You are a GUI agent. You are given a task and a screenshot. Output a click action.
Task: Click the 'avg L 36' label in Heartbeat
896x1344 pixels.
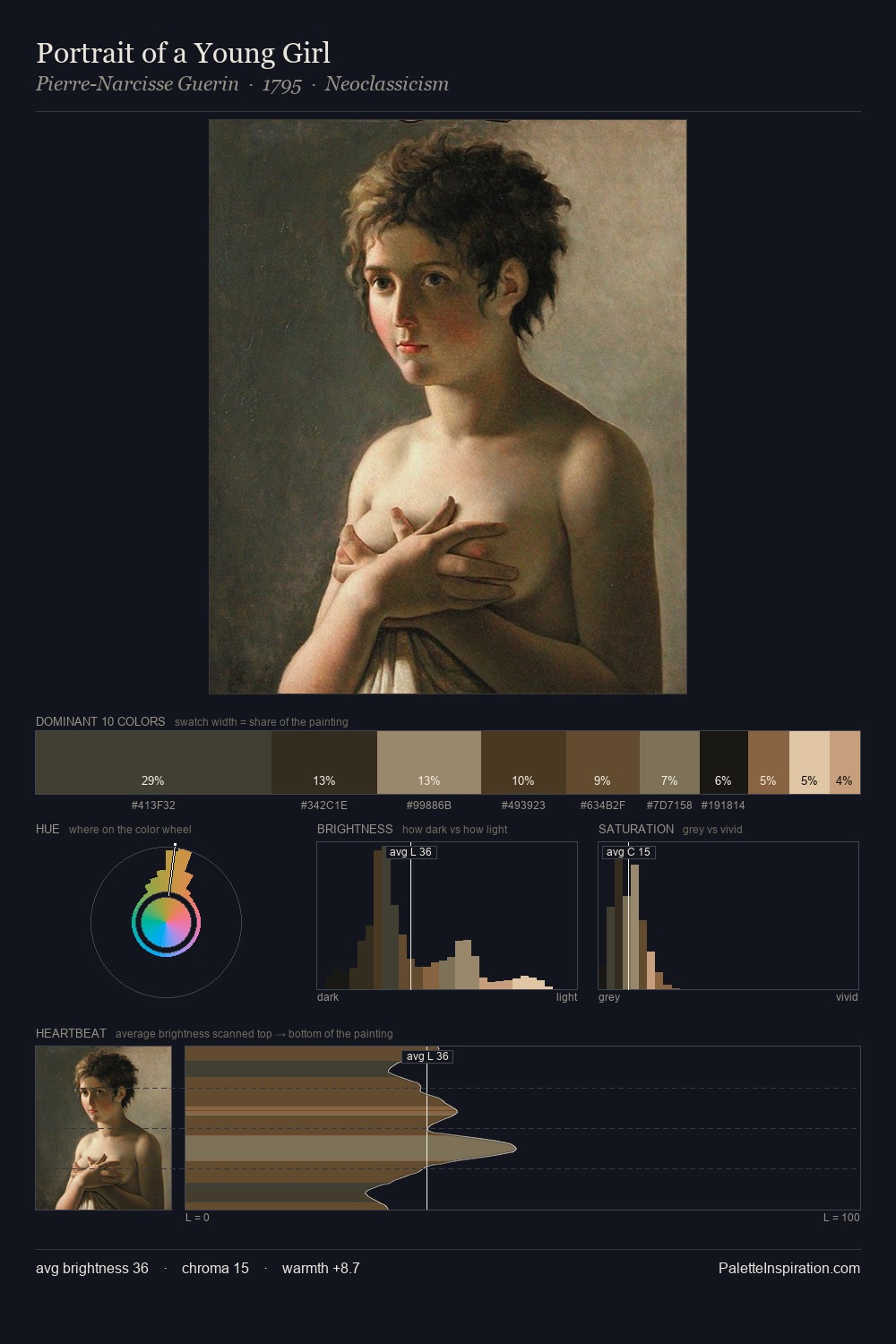(x=427, y=1056)
